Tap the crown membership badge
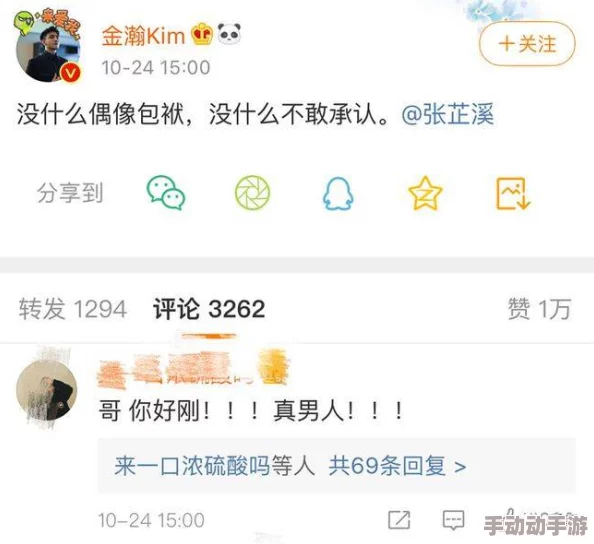The width and height of the screenshot is (594, 544). coord(202,34)
